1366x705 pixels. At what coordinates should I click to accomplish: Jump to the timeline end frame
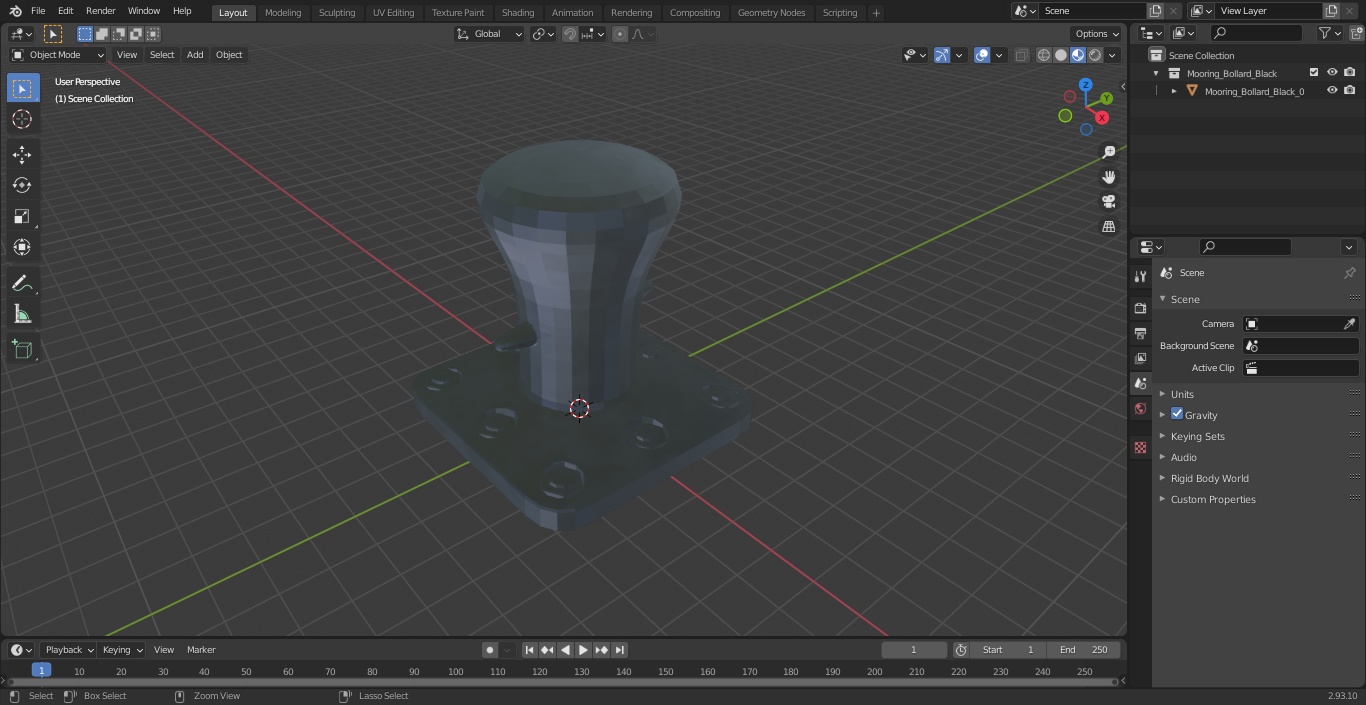pos(620,650)
